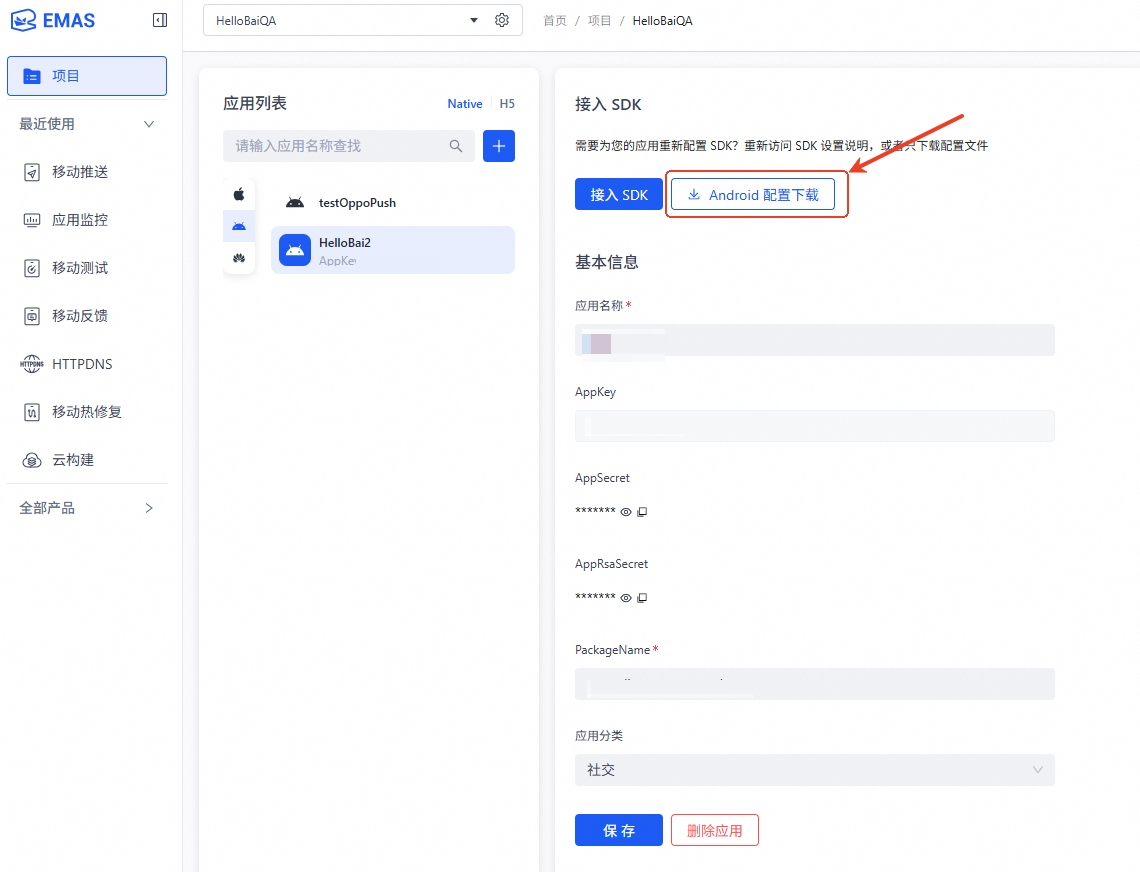Filter apps by Android platform
This screenshot has height=872, width=1140.
point(239,226)
